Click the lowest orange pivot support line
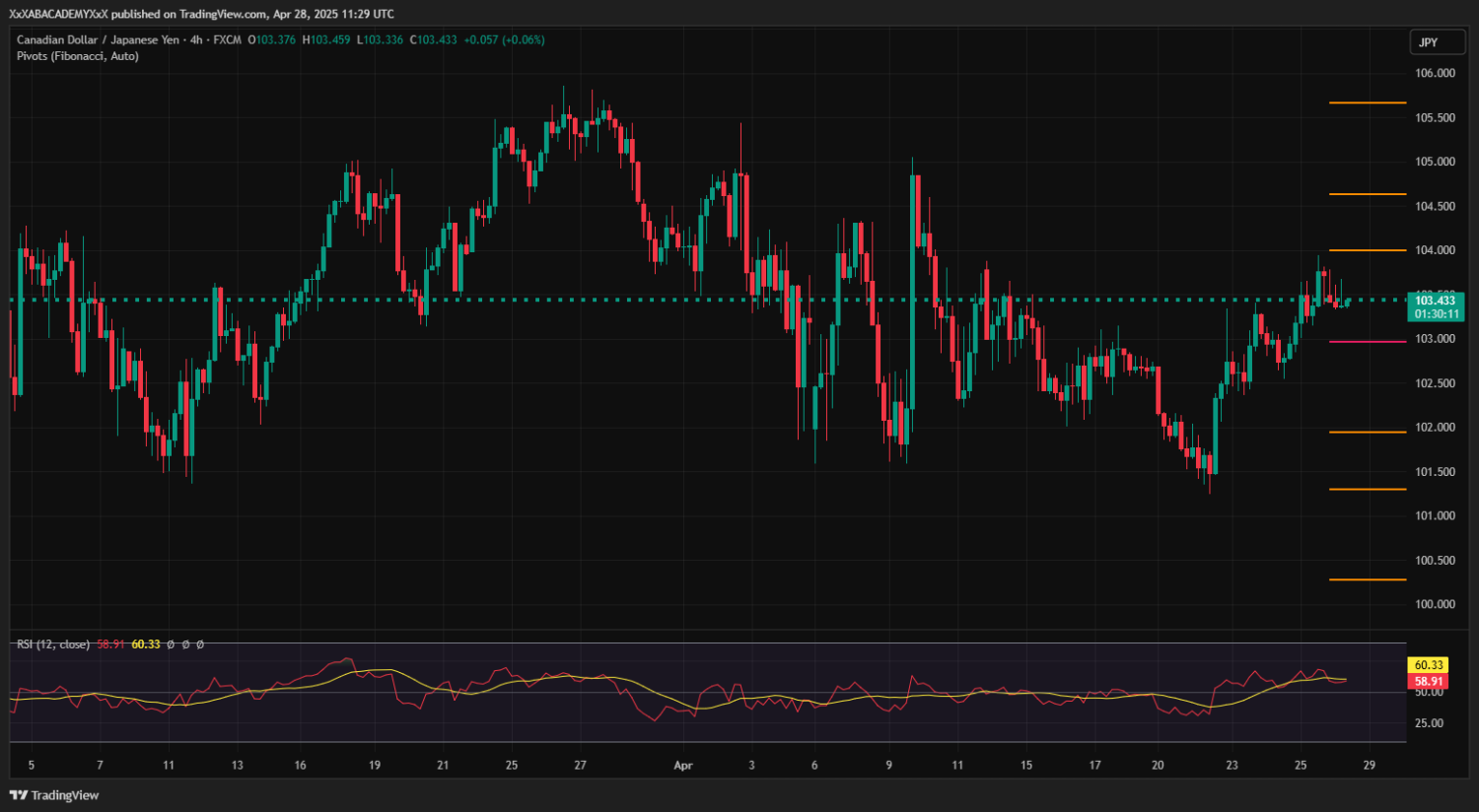 point(1367,579)
